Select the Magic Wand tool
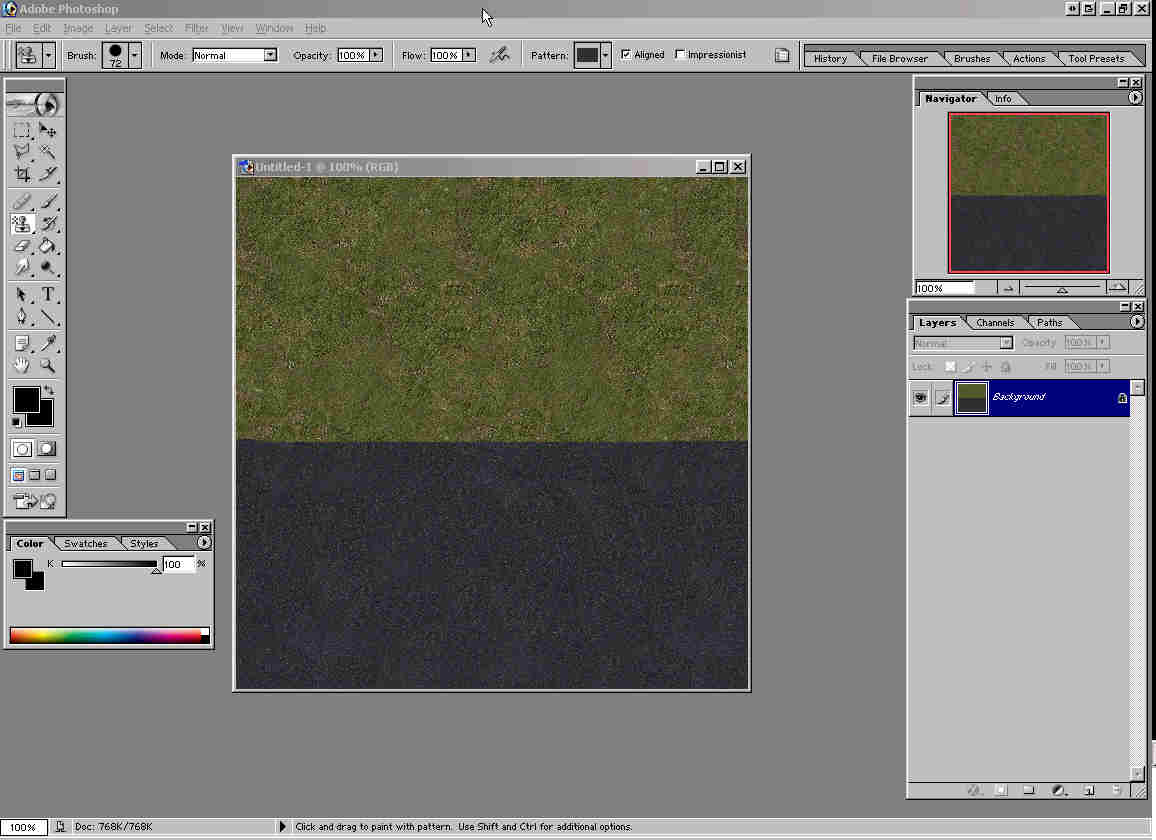The height and width of the screenshot is (840, 1156). point(47,152)
